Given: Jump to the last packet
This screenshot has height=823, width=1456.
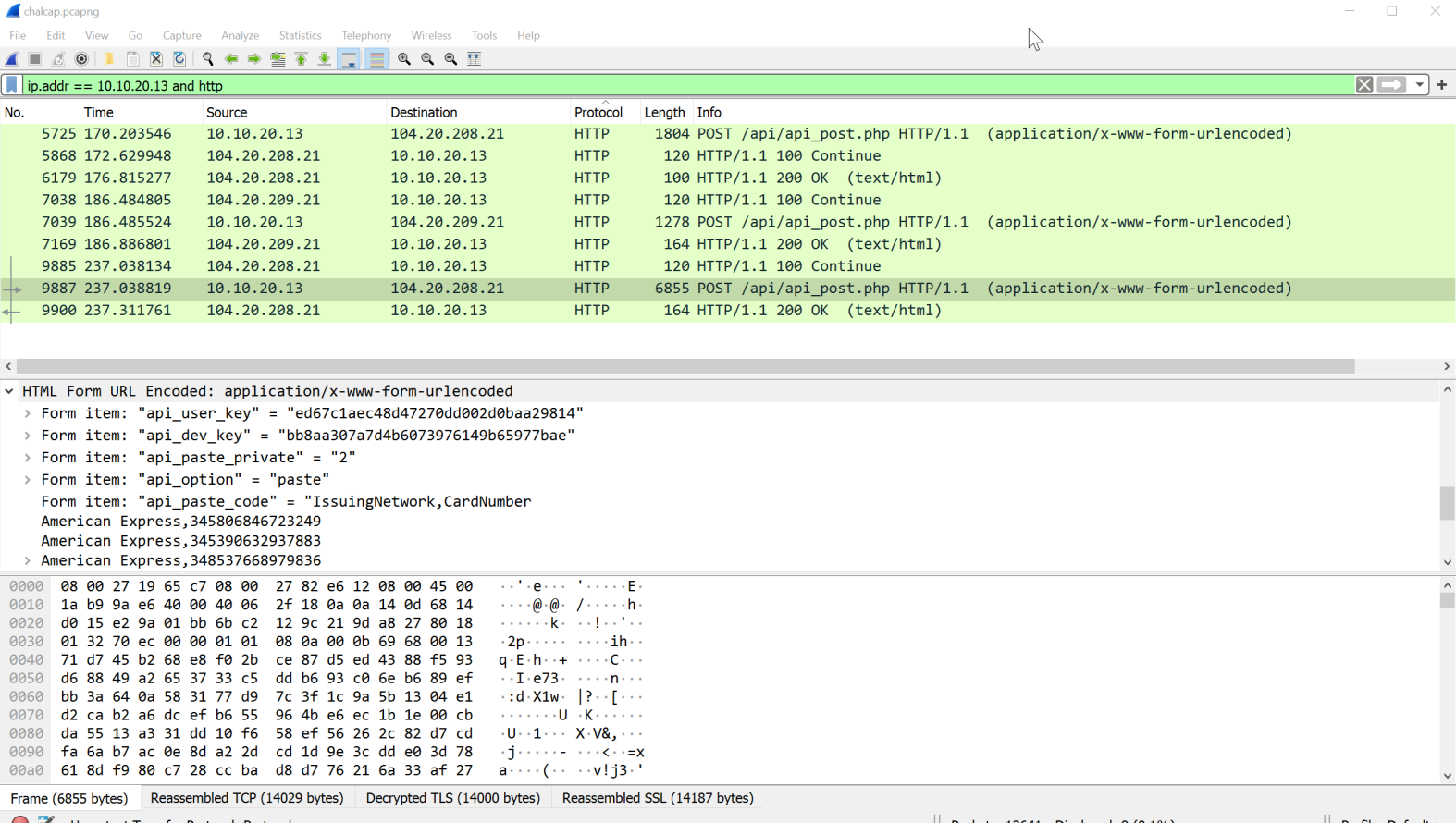Looking at the screenshot, I should (x=325, y=59).
